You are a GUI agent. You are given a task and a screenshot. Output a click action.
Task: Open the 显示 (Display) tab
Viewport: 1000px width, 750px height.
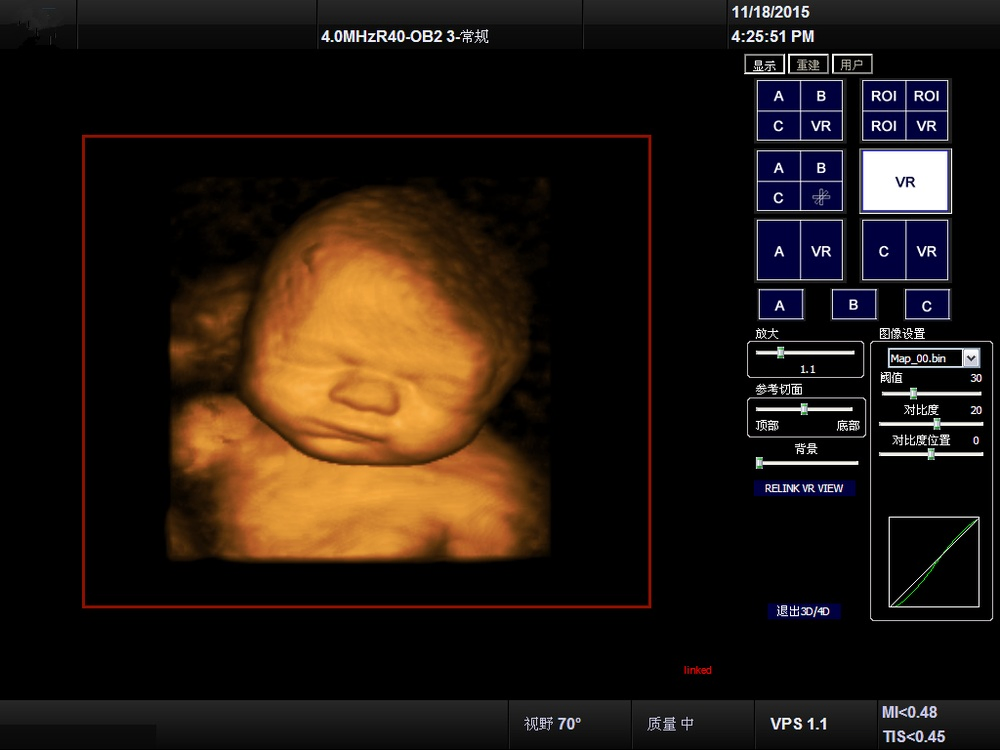click(x=764, y=65)
